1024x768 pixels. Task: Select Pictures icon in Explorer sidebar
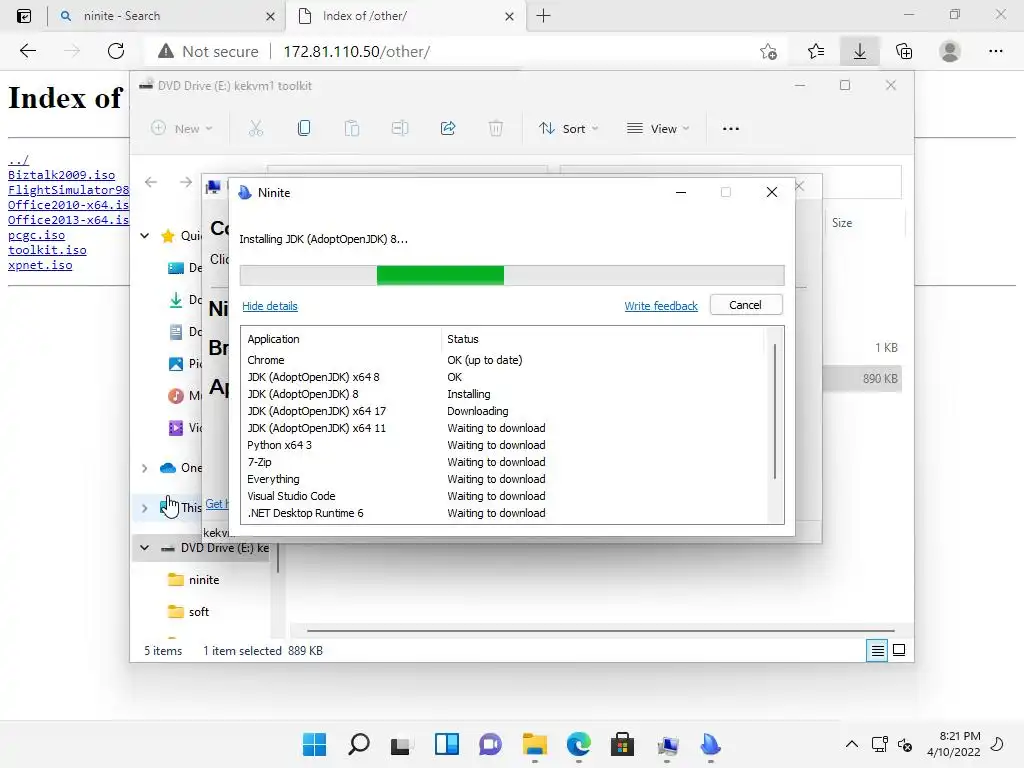click(x=176, y=364)
